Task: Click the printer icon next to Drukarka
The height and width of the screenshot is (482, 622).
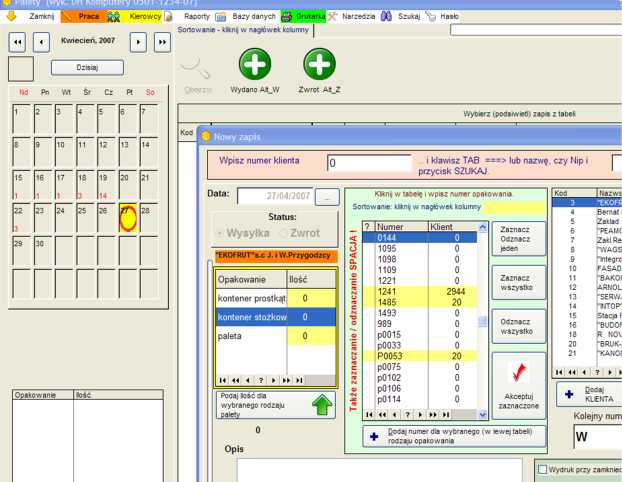Action: pos(286,17)
